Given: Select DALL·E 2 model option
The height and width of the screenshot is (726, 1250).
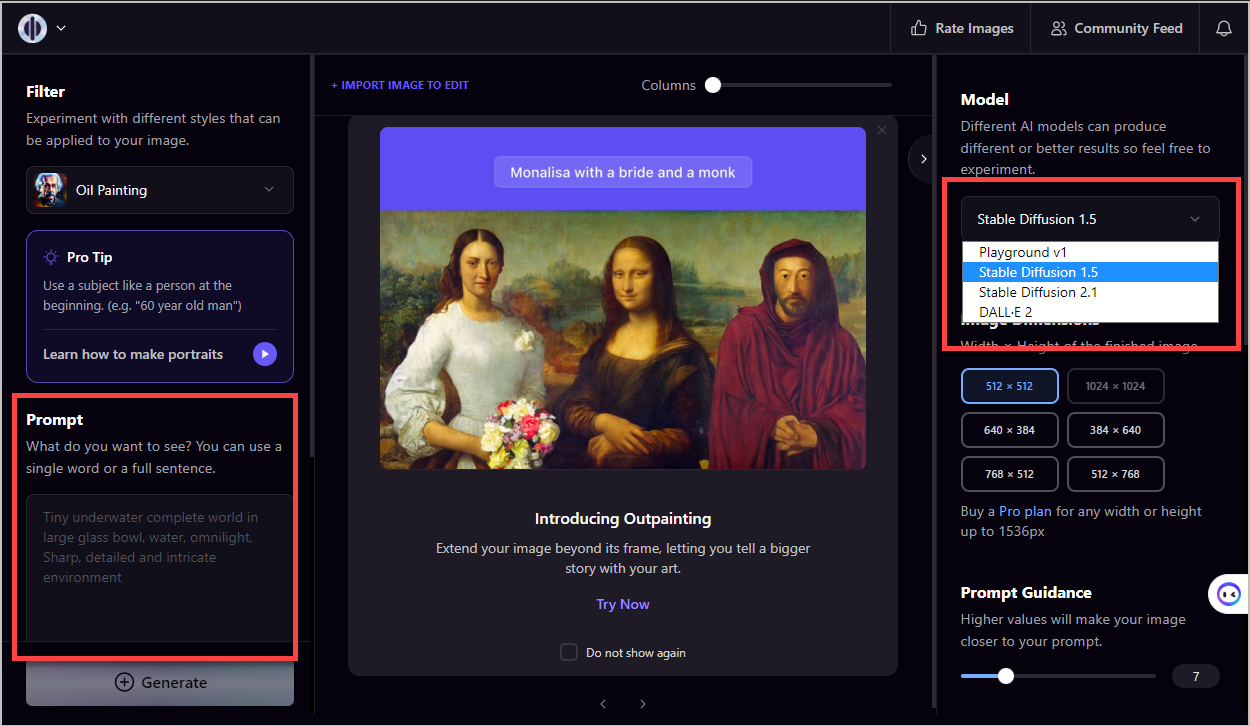Looking at the screenshot, I should [1090, 312].
